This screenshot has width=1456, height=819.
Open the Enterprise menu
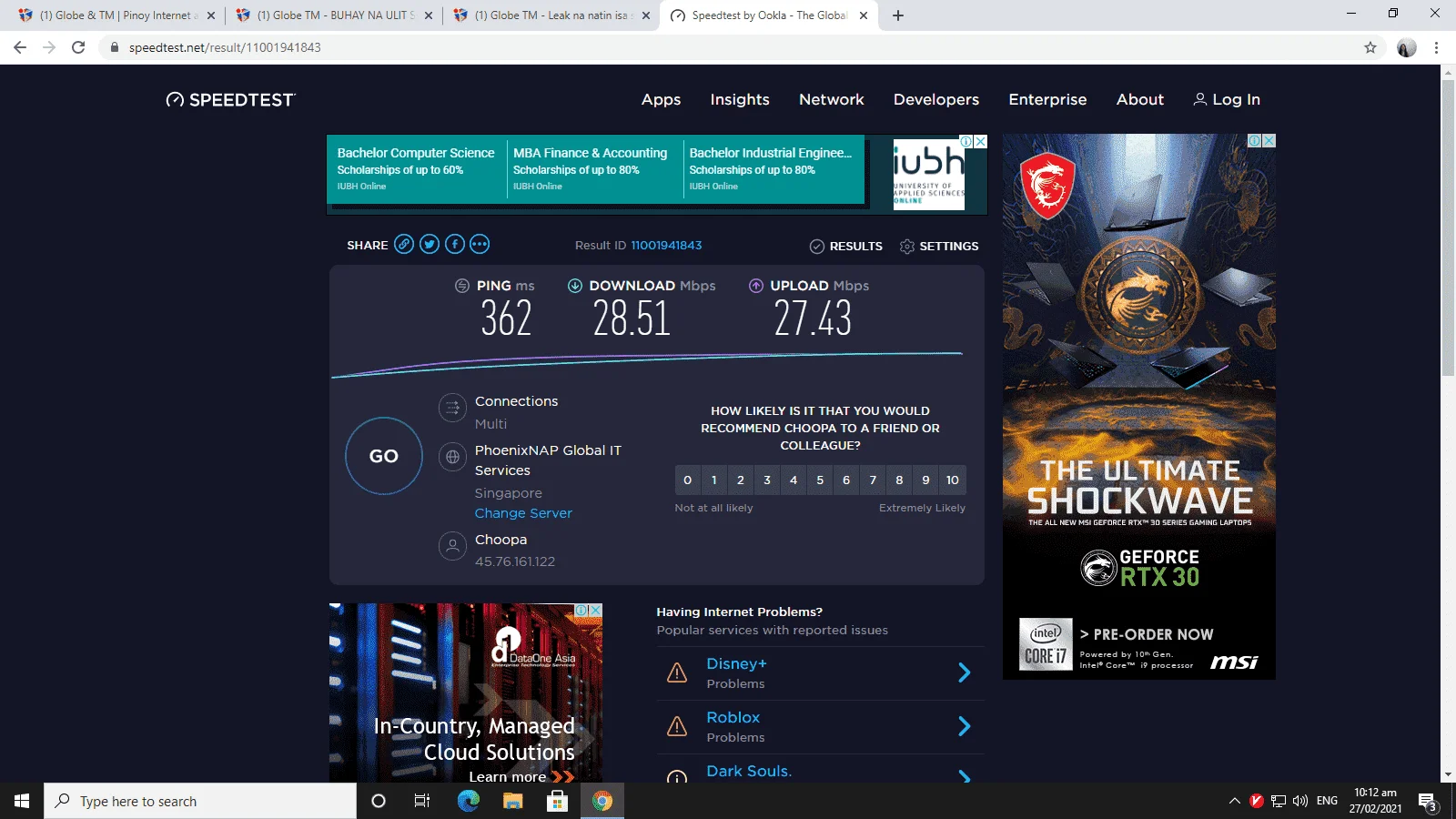pyautogui.click(x=1047, y=99)
